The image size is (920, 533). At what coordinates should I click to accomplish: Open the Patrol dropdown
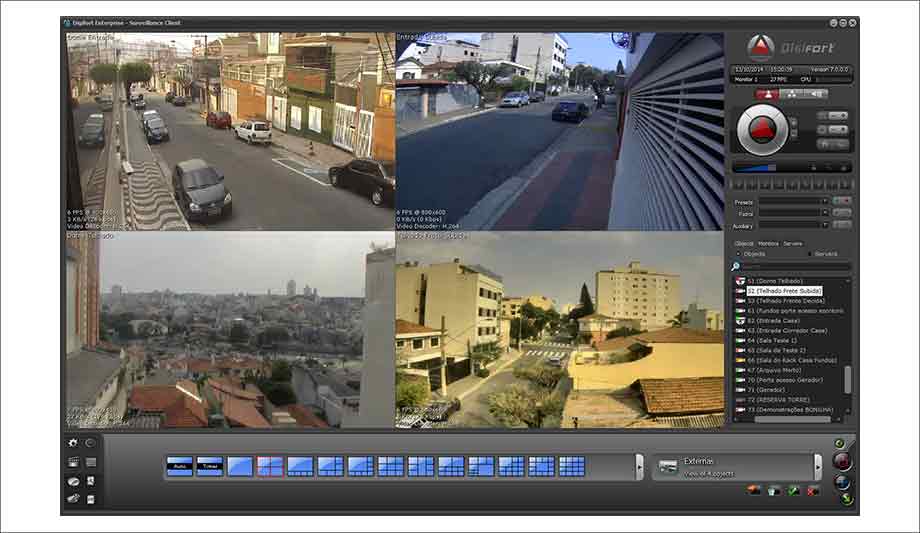coord(793,214)
